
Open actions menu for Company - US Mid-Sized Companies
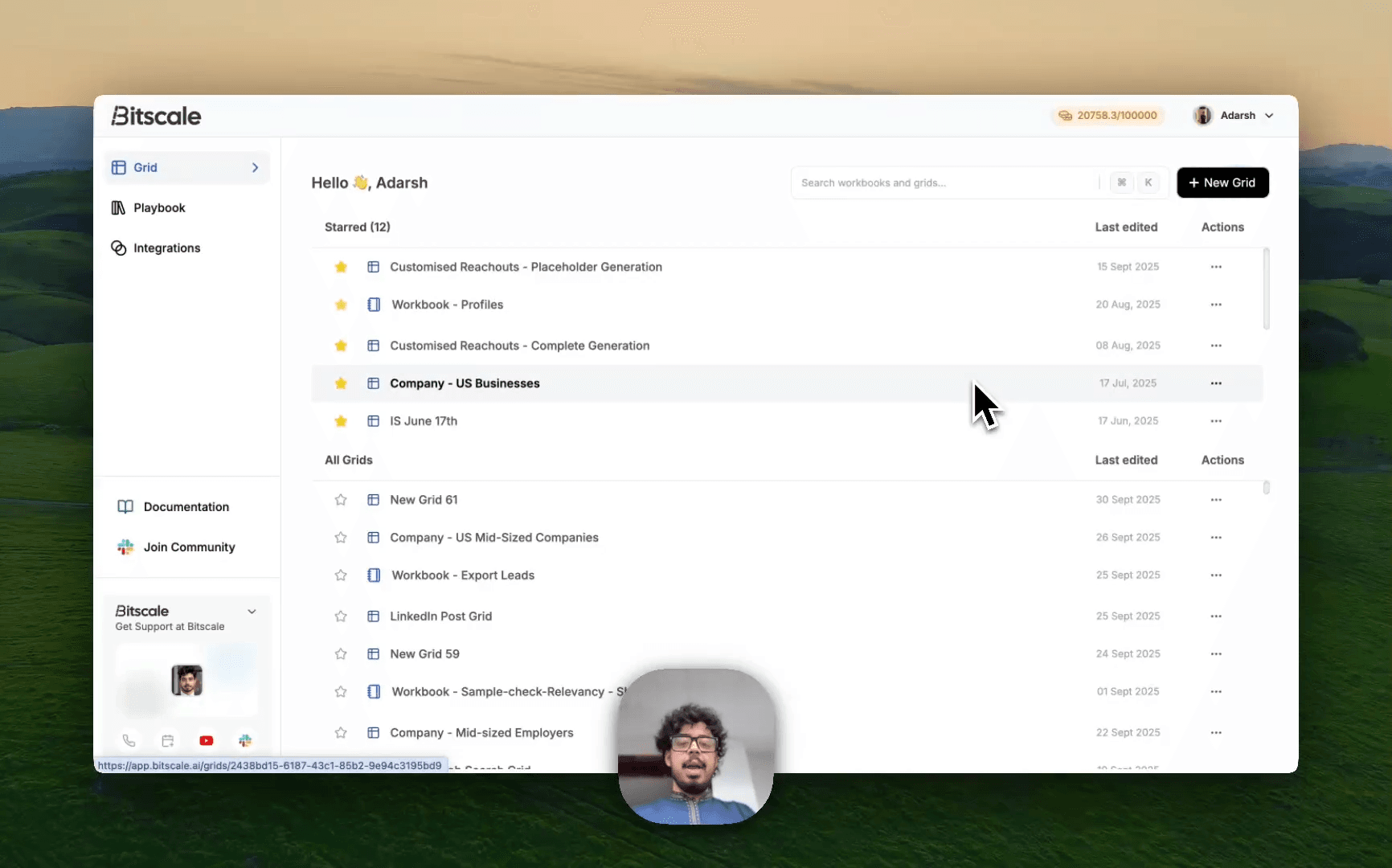(x=1216, y=538)
